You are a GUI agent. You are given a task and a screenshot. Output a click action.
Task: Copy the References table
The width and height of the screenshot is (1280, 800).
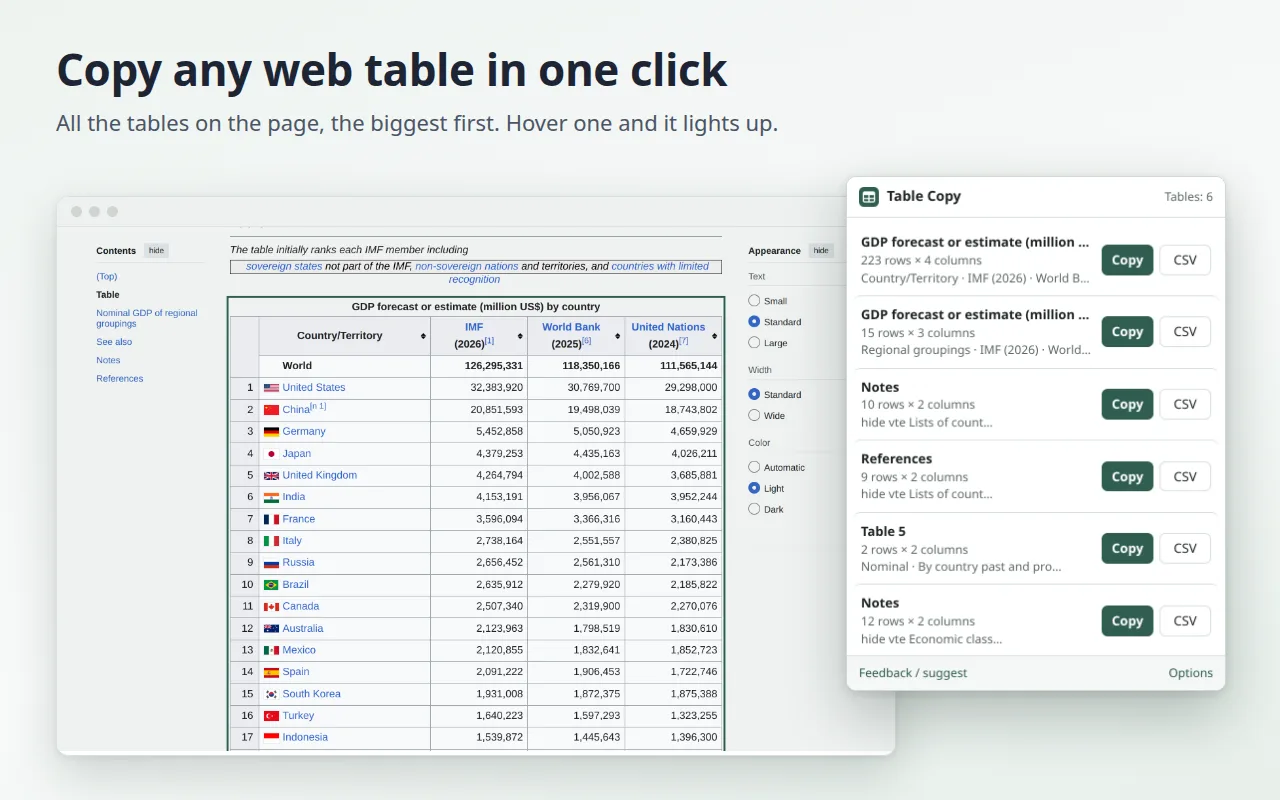tap(1127, 476)
